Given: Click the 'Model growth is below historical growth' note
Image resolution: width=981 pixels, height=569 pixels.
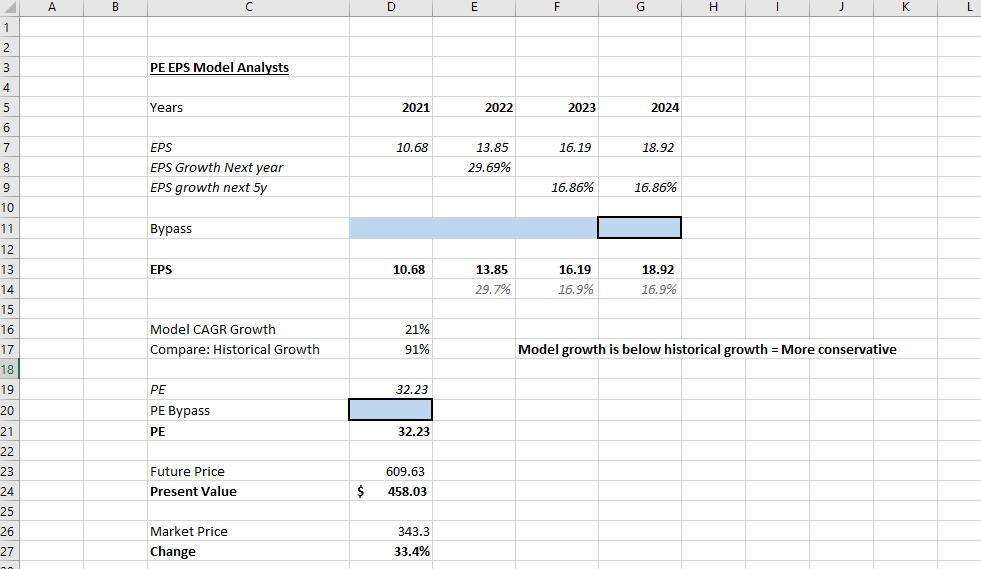Looking at the screenshot, I should click(707, 349).
